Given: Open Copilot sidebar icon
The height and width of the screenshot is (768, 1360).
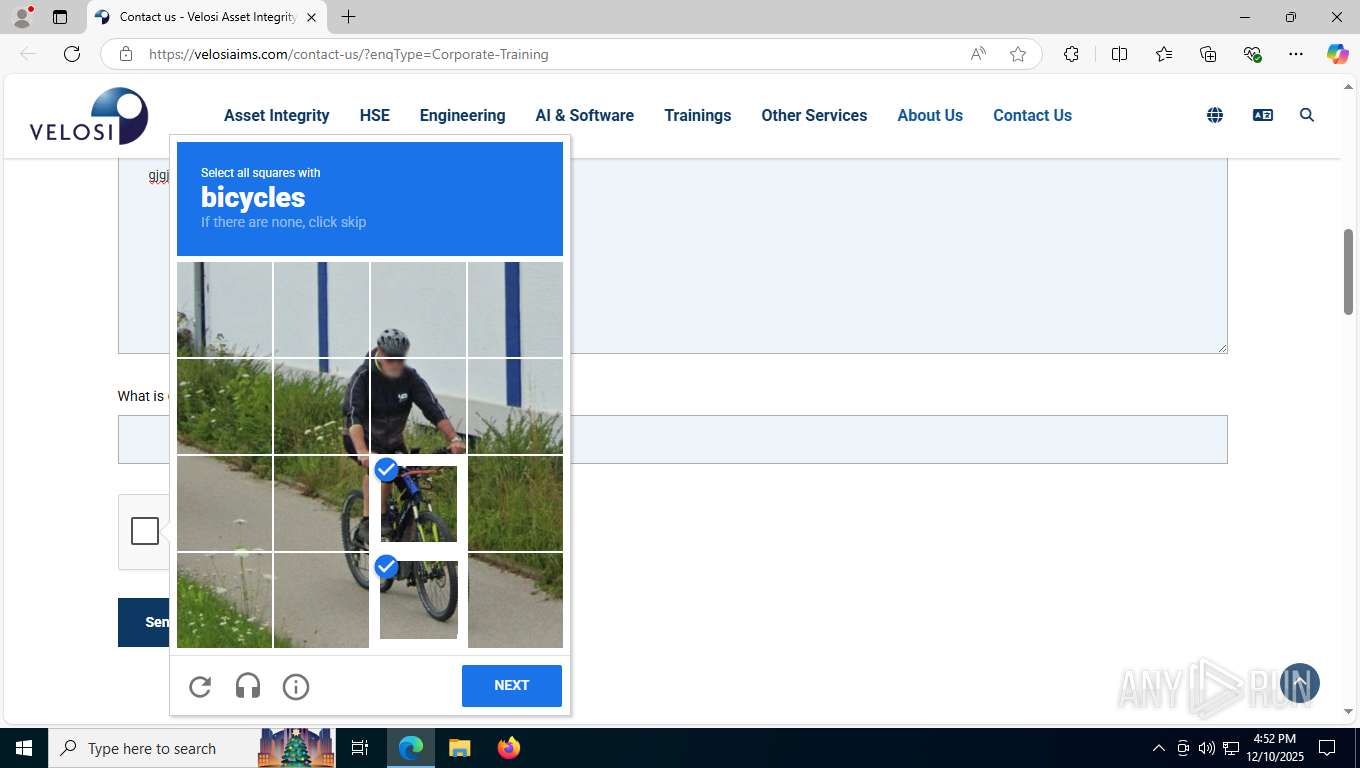Looking at the screenshot, I should tap(1337, 54).
